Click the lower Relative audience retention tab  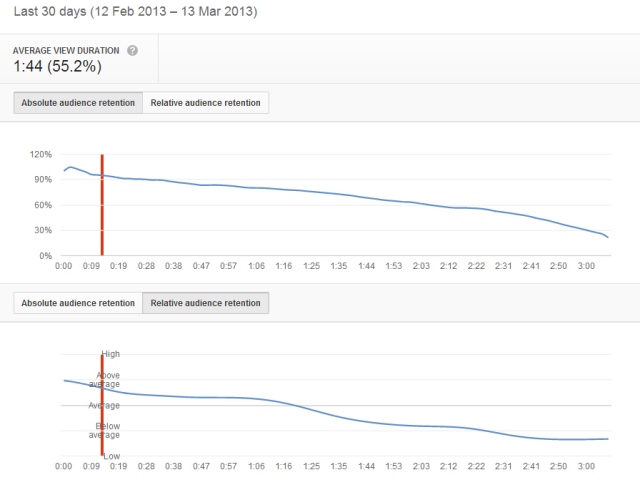[206, 302]
